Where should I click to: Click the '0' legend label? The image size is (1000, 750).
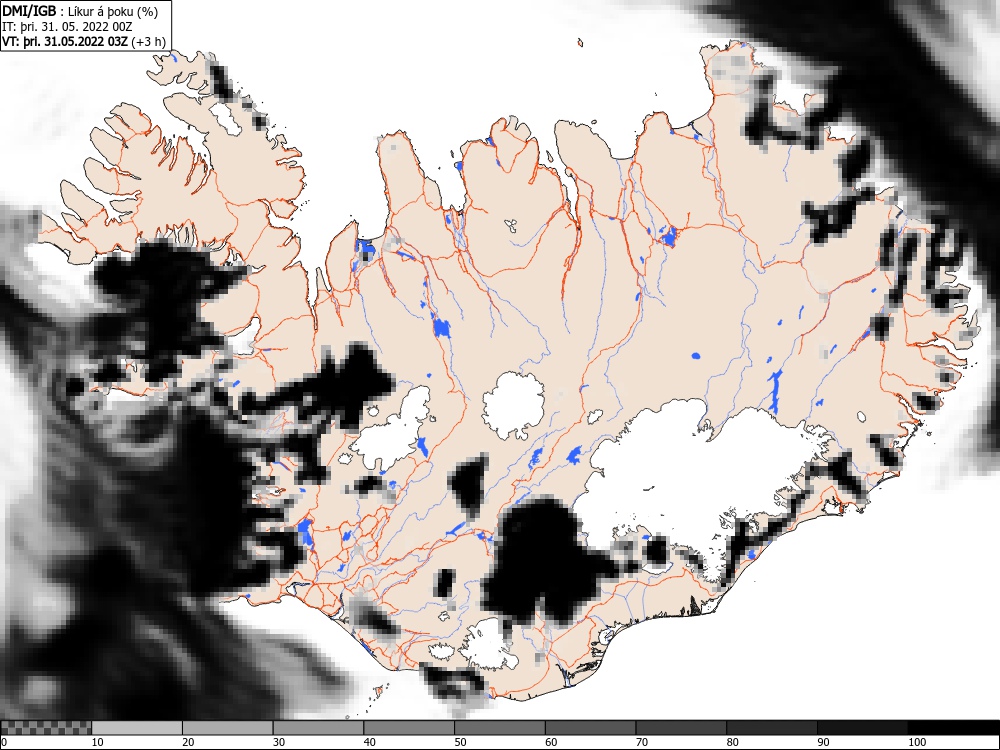point(4,742)
